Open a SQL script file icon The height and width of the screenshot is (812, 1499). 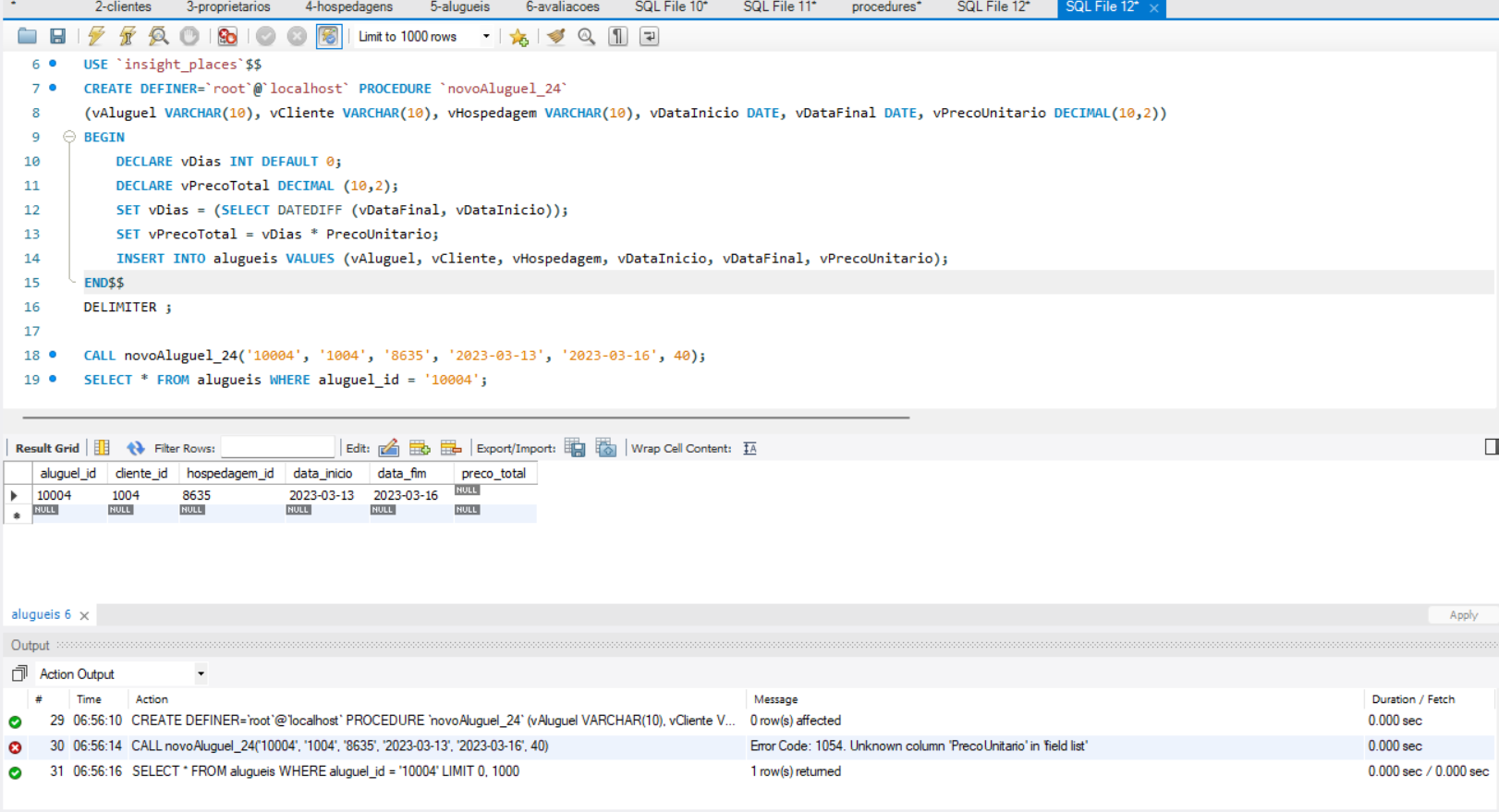coord(27,37)
